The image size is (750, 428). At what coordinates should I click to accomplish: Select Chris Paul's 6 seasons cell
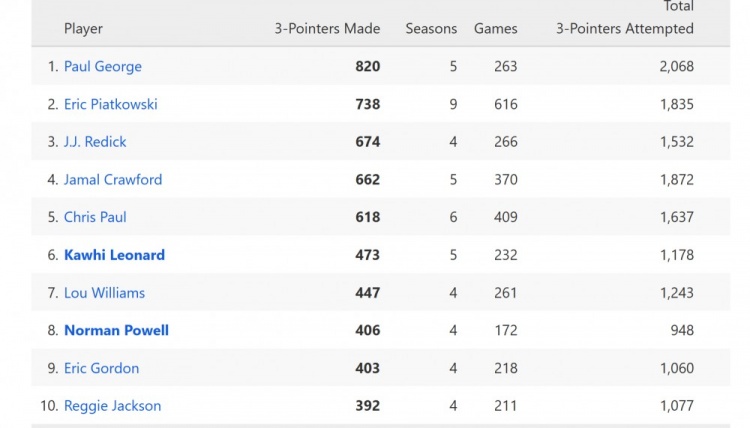453,217
